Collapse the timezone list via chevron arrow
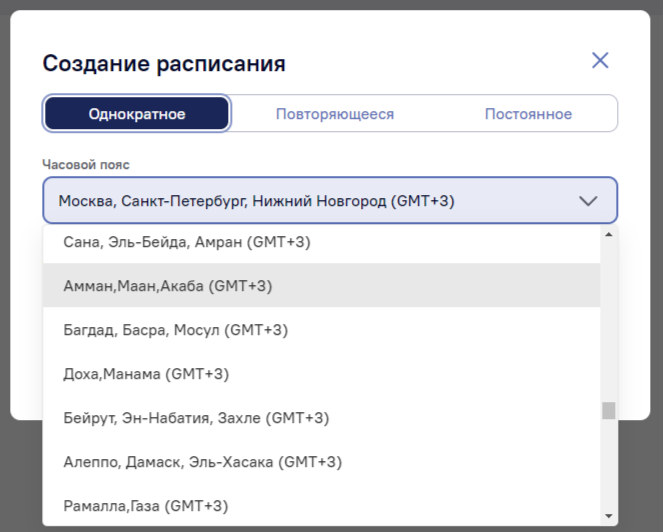663x532 pixels. (588, 201)
